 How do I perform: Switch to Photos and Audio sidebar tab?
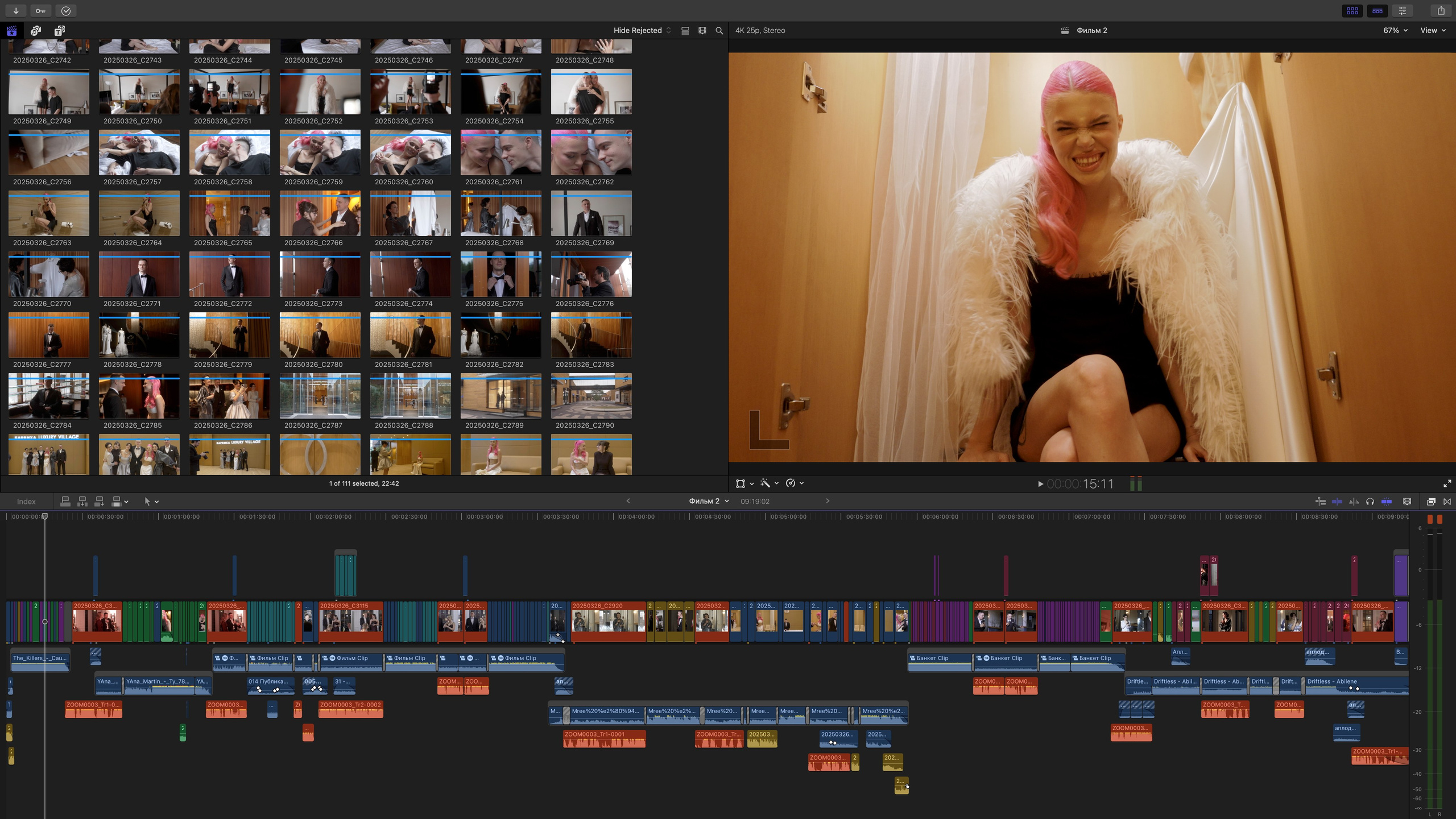pos(36,31)
